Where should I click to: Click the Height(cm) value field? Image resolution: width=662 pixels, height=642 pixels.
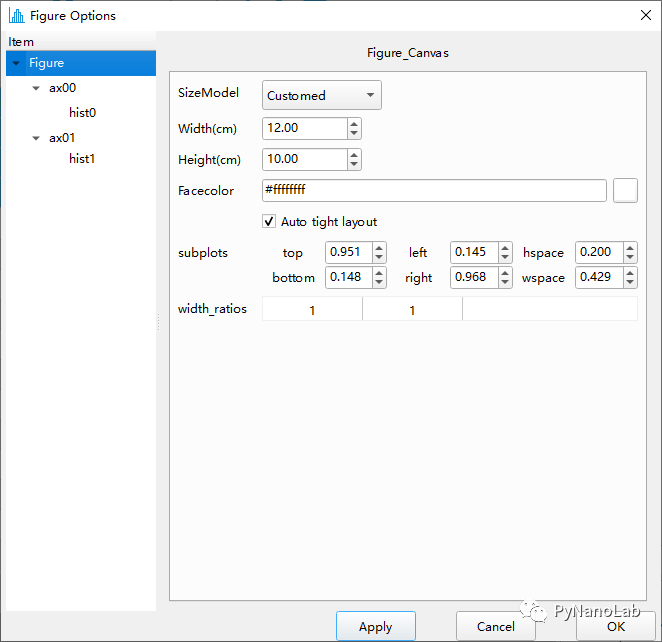click(x=305, y=160)
